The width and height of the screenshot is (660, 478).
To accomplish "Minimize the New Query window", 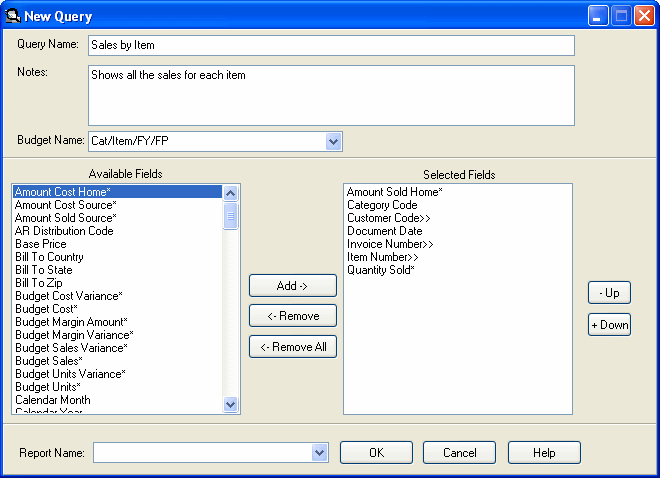I will coord(598,16).
